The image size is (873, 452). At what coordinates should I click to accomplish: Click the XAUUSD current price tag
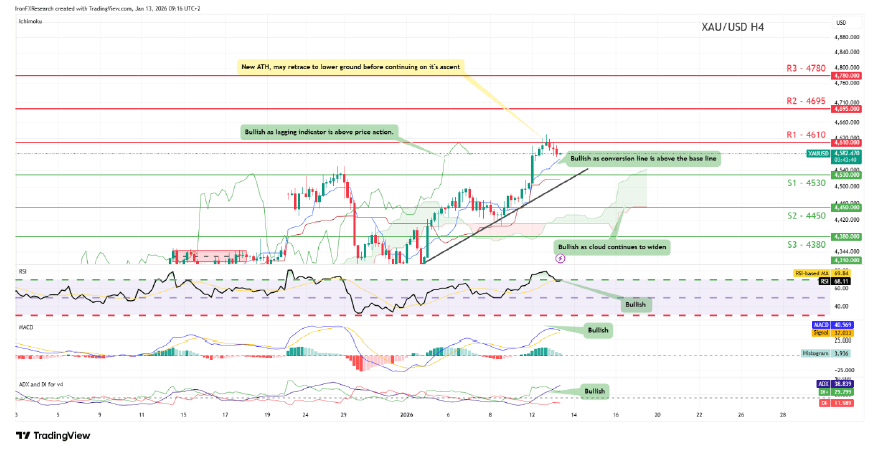pos(833,156)
